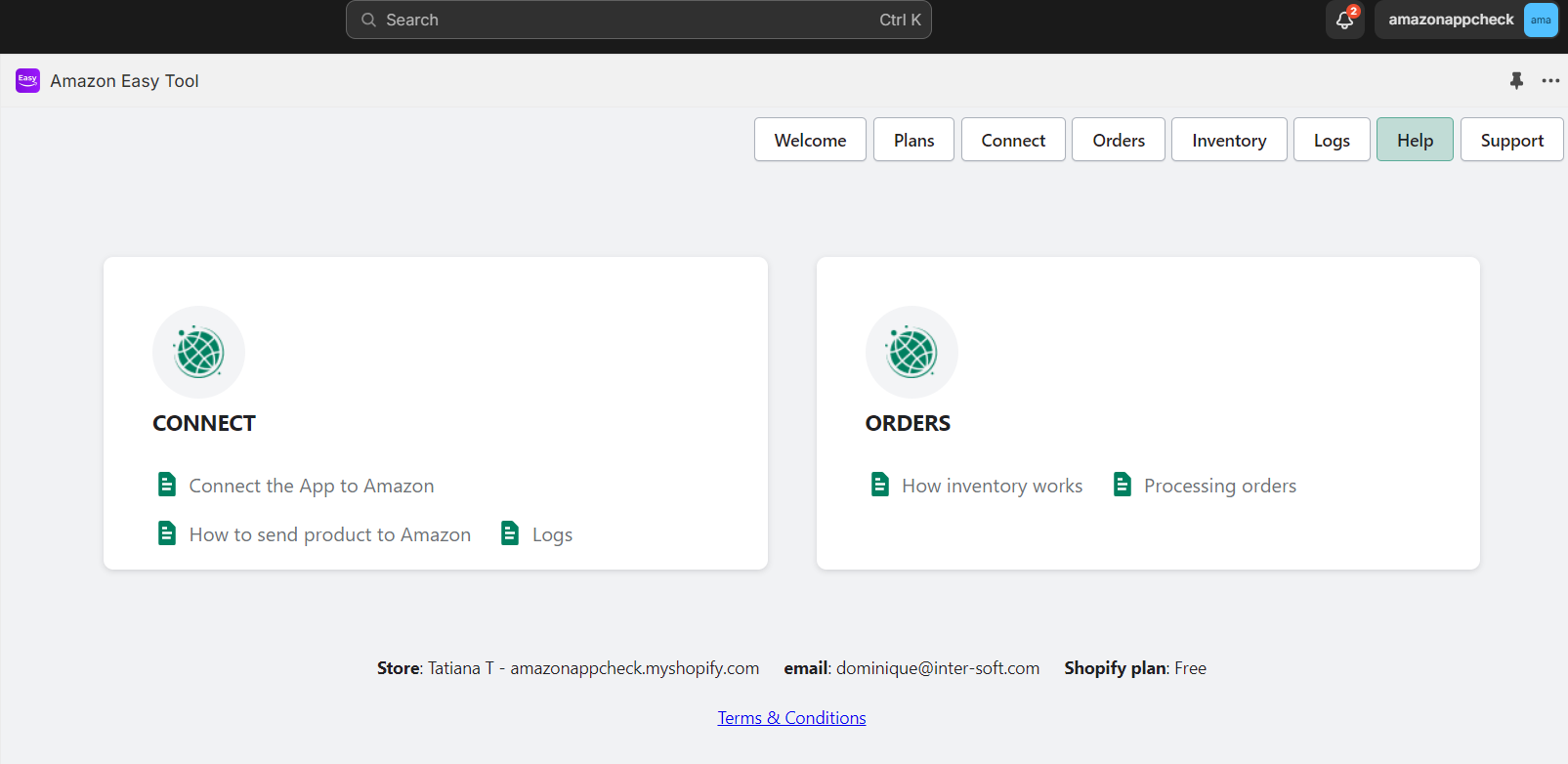Open How to send product to Amazon
Viewport: 1568px width, 764px height.
click(329, 534)
